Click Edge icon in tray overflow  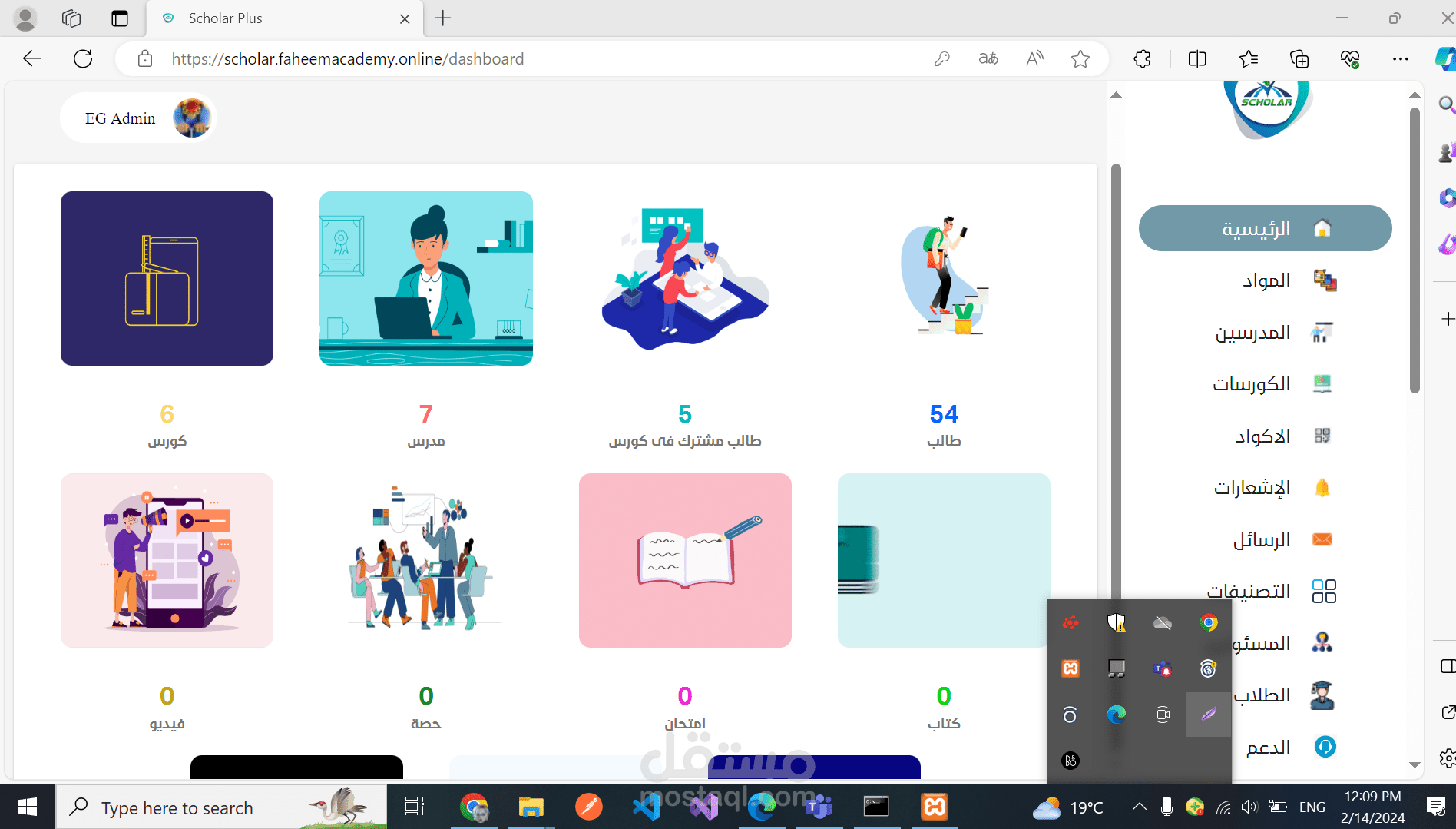point(1117,715)
